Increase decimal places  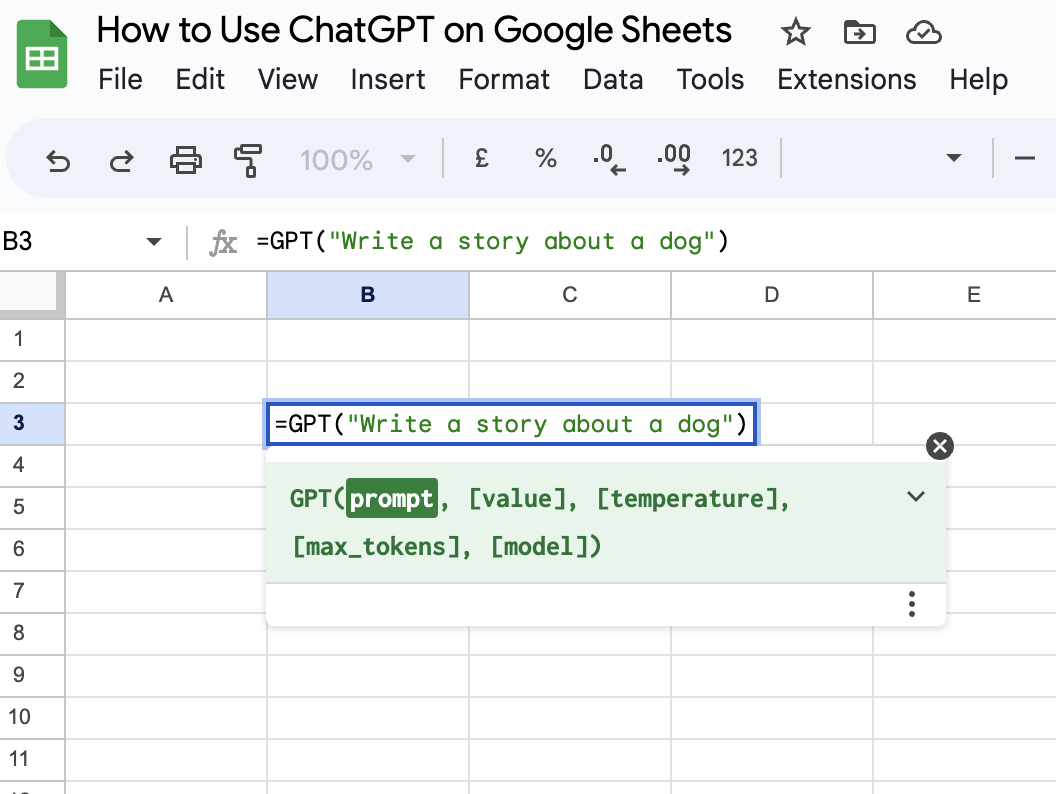click(674, 158)
